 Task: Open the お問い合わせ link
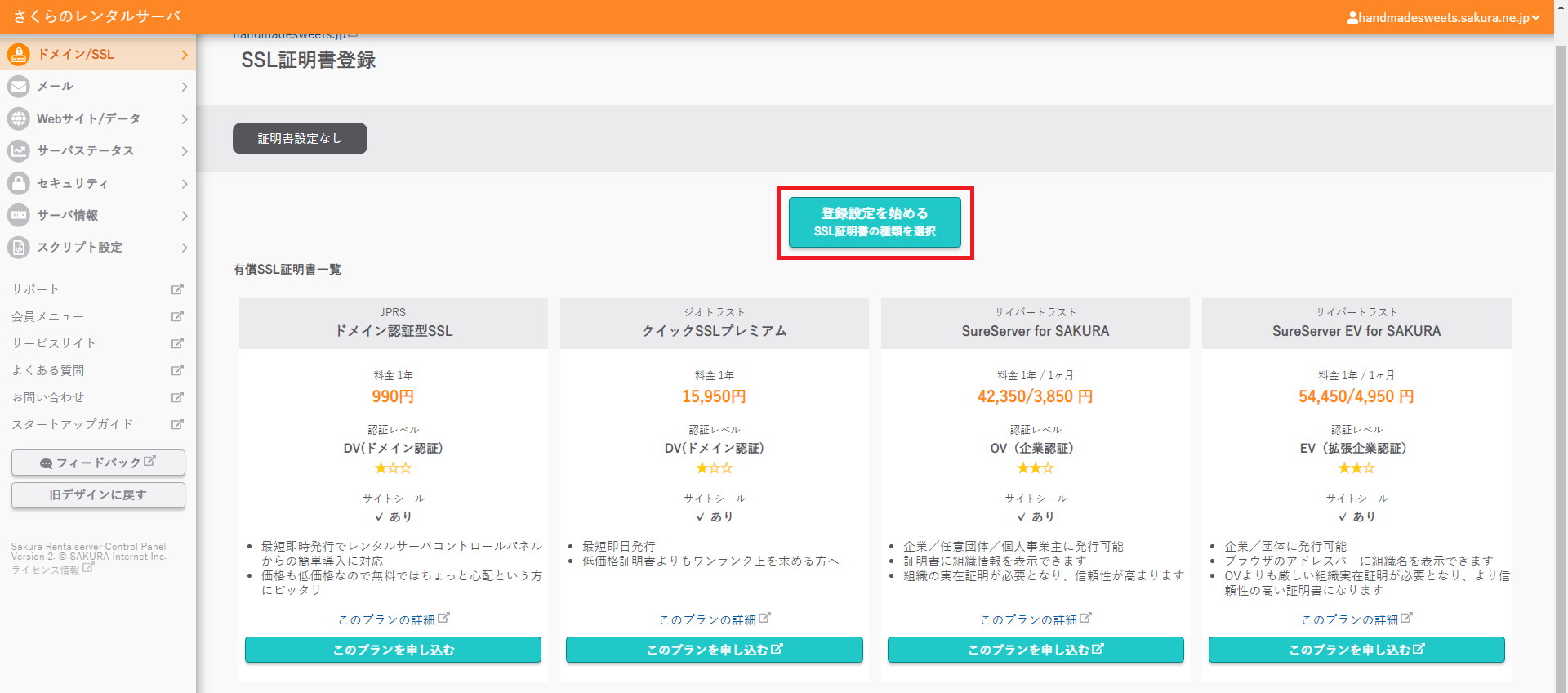click(x=47, y=397)
